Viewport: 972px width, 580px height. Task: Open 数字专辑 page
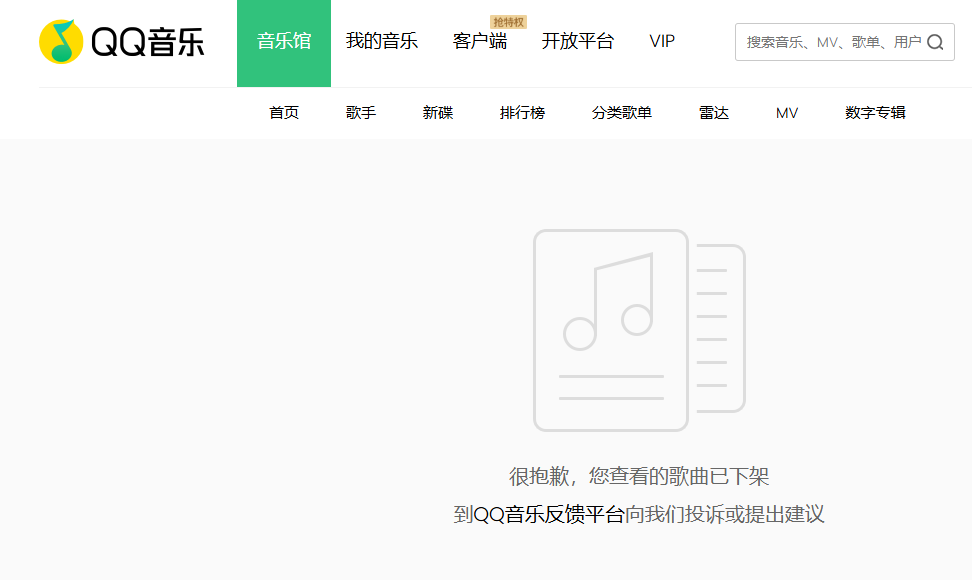875,113
